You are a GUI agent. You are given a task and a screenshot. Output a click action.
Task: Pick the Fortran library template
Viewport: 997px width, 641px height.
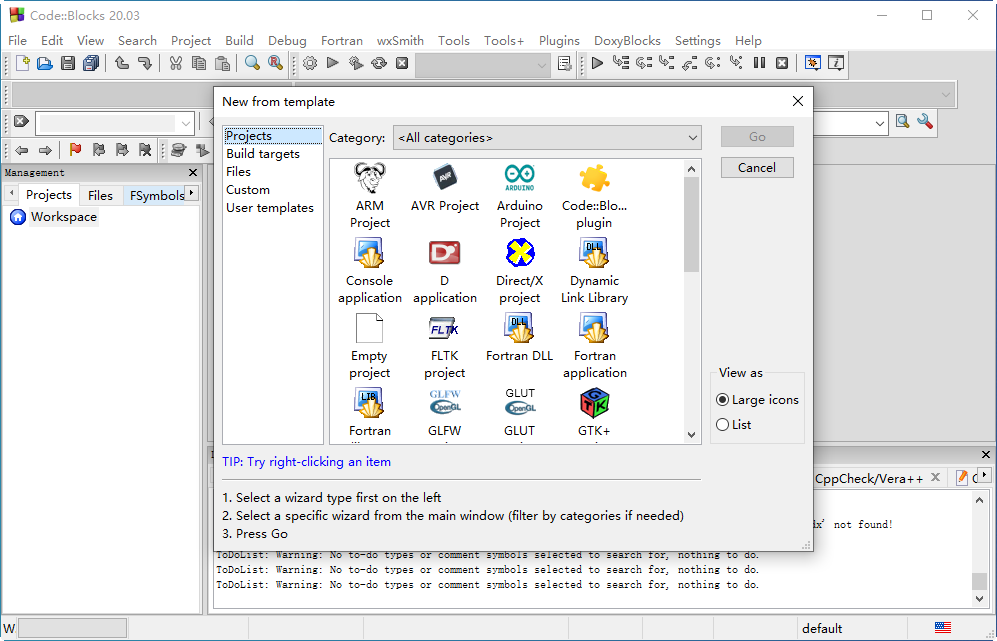[x=369, y=412]
